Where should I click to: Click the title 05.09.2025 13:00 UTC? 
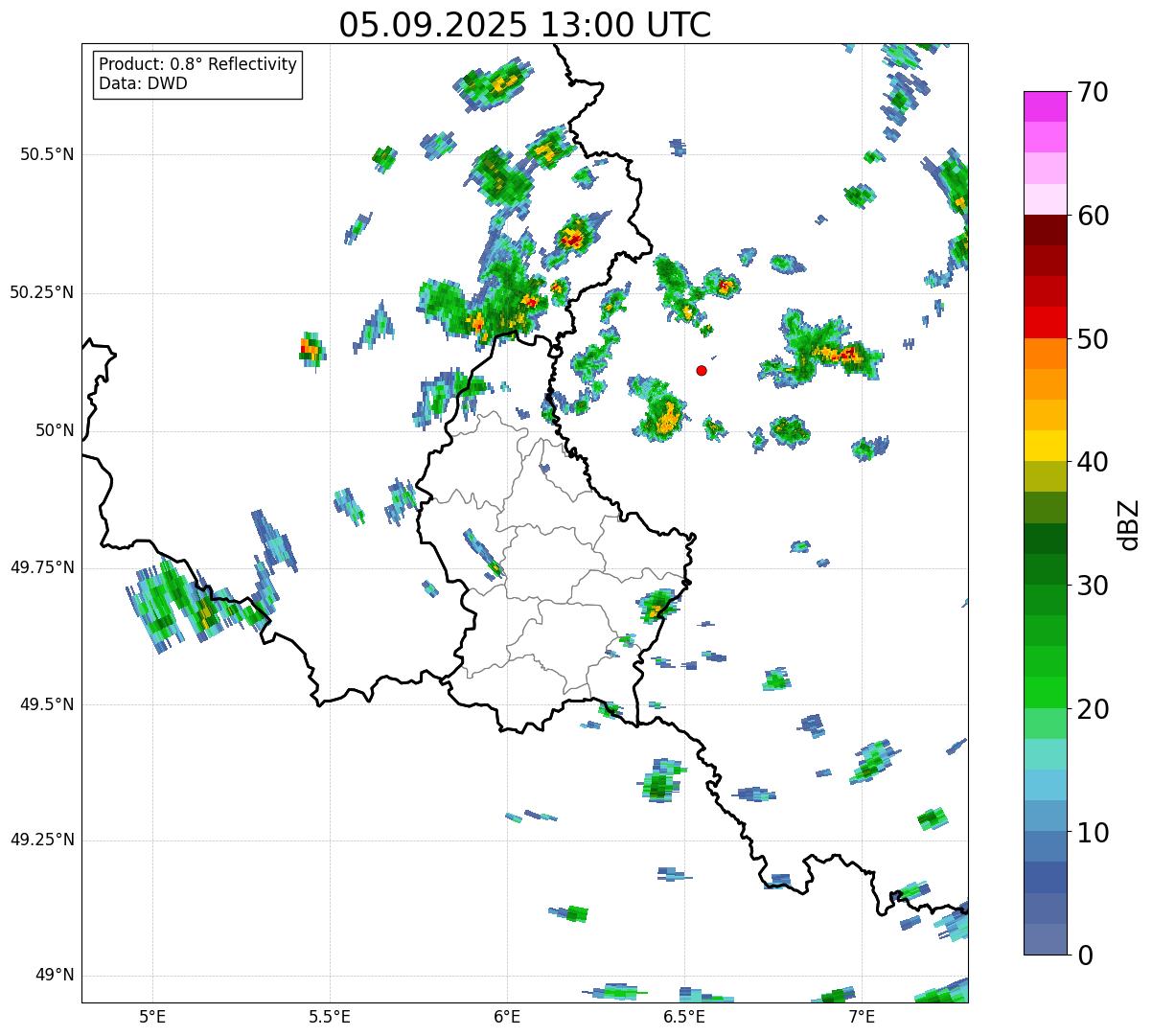click(525, 24)
